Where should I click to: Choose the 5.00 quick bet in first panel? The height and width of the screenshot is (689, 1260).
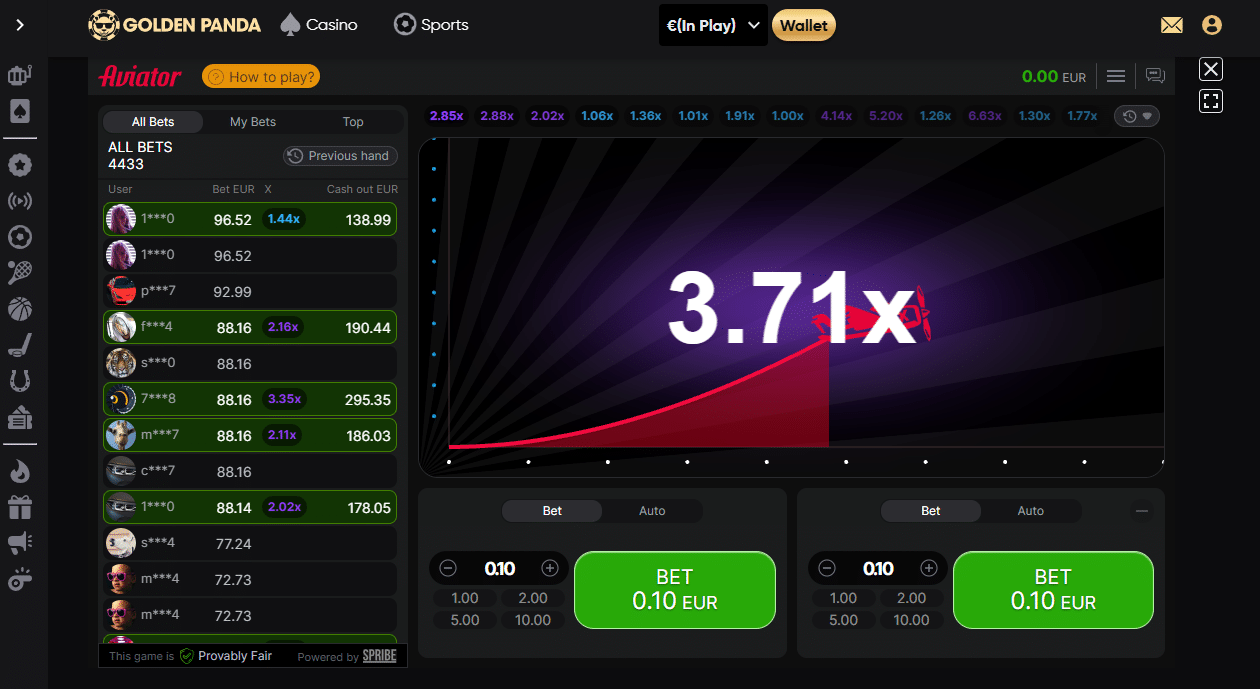(465, 620)
